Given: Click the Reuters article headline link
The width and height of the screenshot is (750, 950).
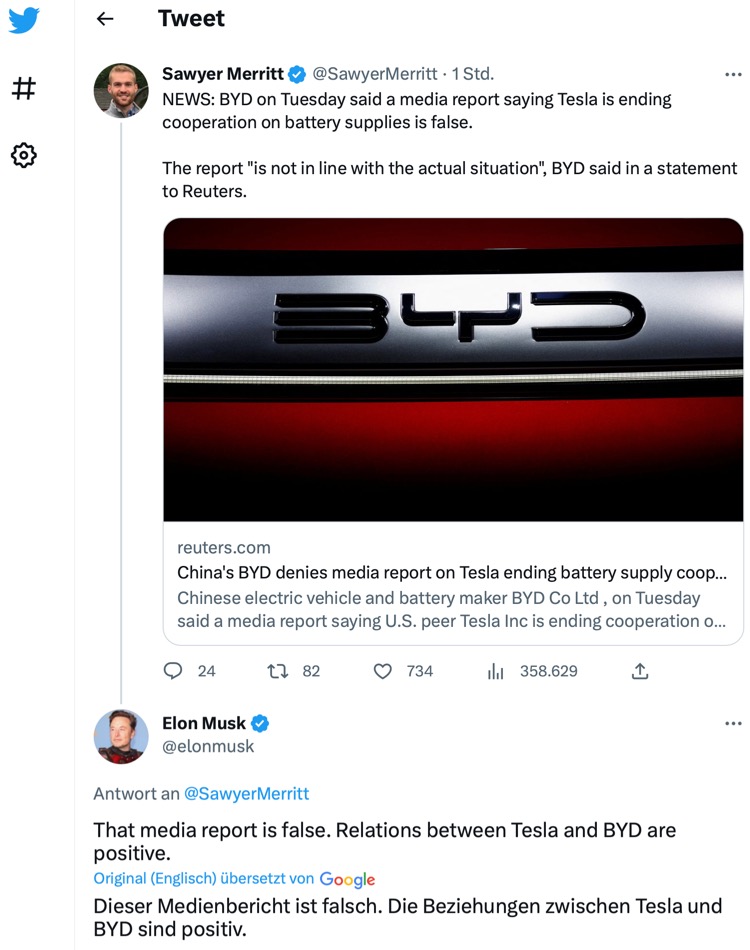Looking at the screenshot, I should click(452, 573).
